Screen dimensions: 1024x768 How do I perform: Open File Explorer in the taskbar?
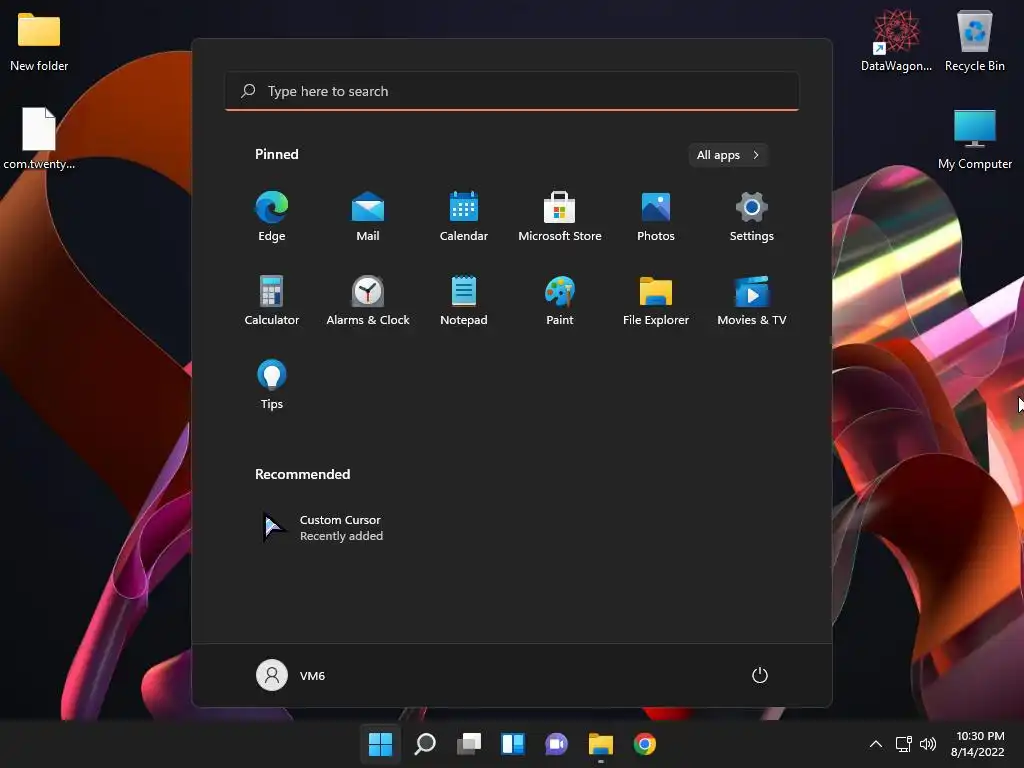[601, 744]
